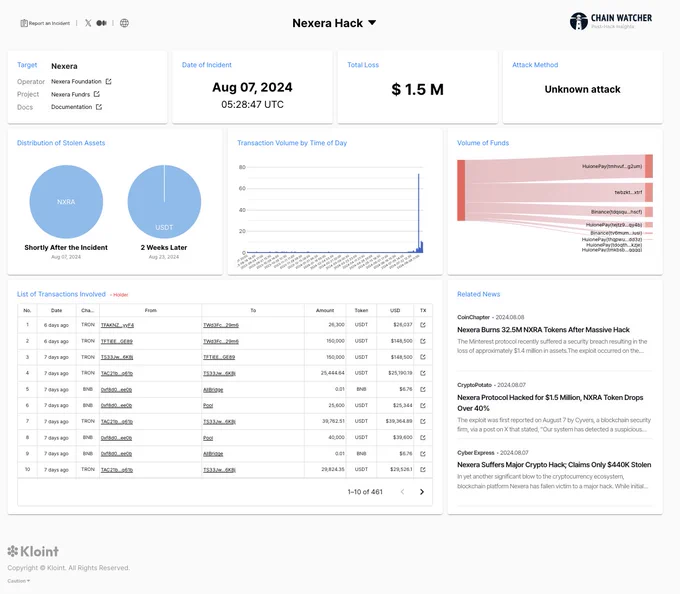The image size is (680, 594).
Task: Open TX link icon for row 6
Action: (423, 405)
